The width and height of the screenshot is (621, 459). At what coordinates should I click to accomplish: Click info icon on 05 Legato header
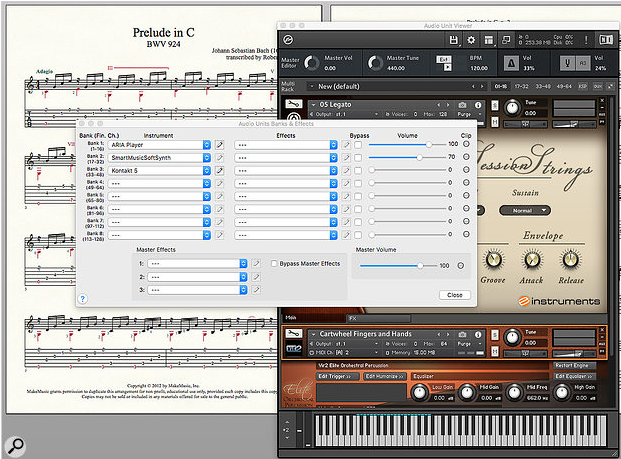click(x=478, y=105)
